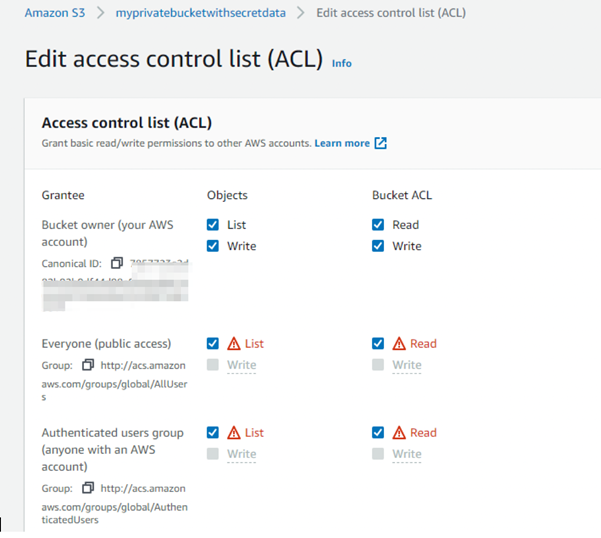The width and height of the screenshot is (601, 538).
Task: Click warning icon beside Authenticated users Objects List
Action: point(233,433)
